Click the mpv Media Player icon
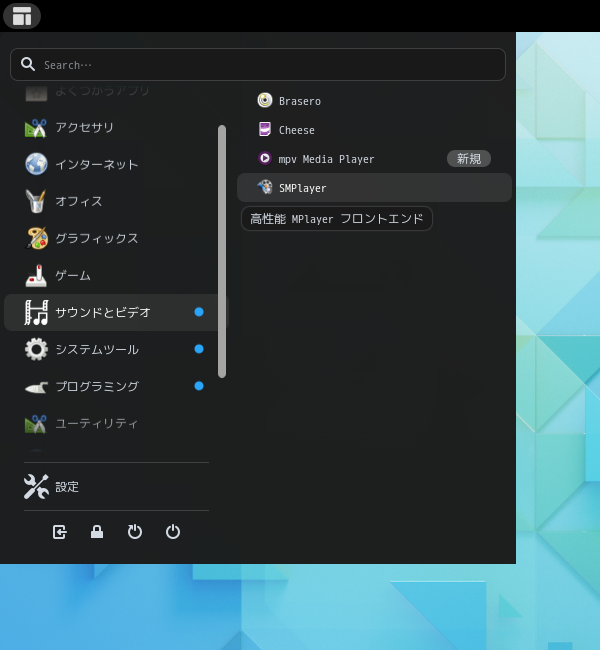600x650 pixels. (265, 158)
